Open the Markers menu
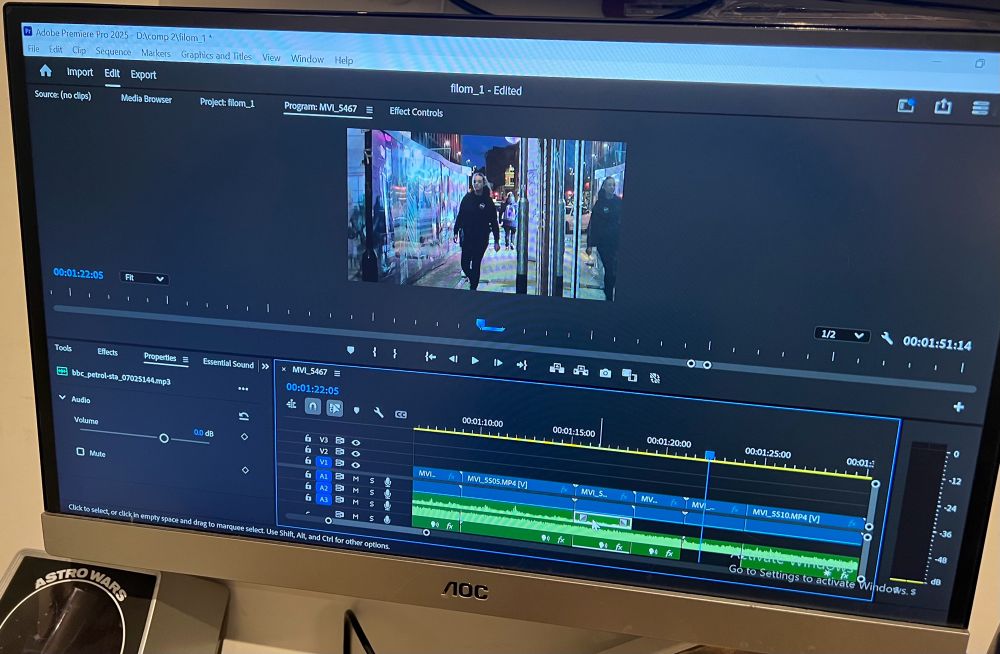This screenshot has width=1000, height=654. (156, 53)
